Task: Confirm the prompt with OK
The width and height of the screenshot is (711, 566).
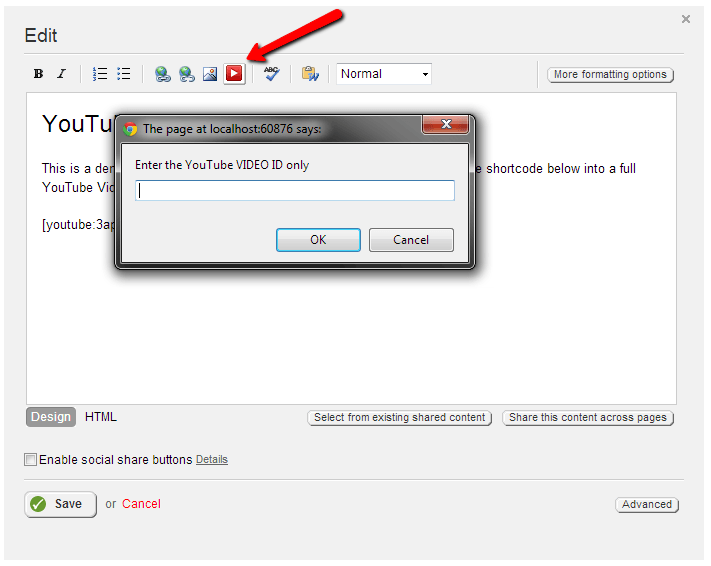Action: click(318, 240)
